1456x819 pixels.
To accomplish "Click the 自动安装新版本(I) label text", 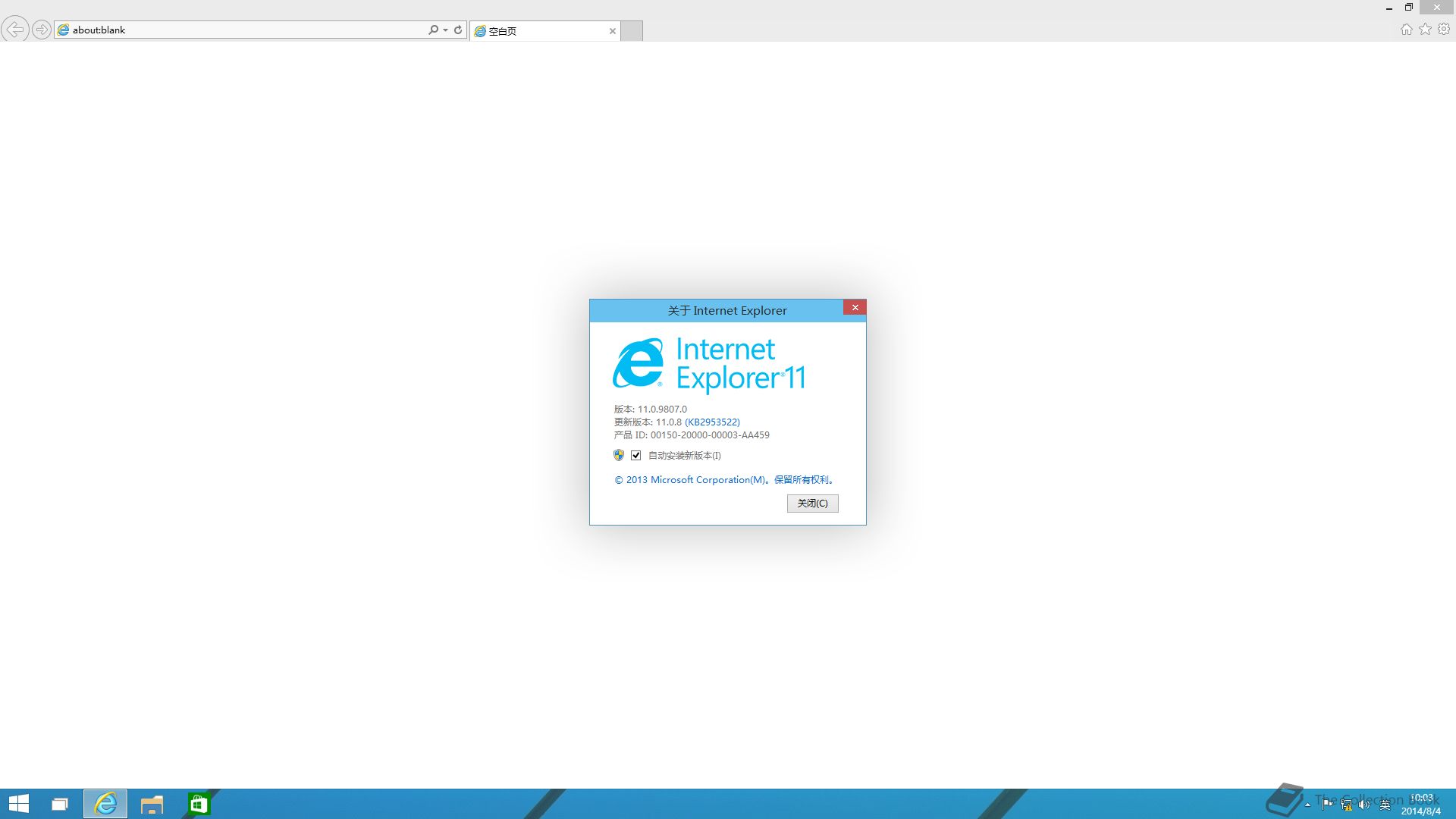I will [x=684, y=455].
